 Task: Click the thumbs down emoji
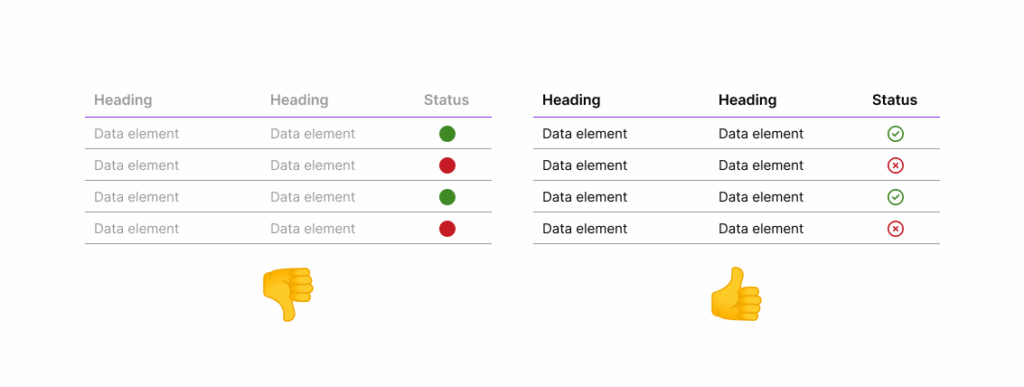(x=288, y=294)
